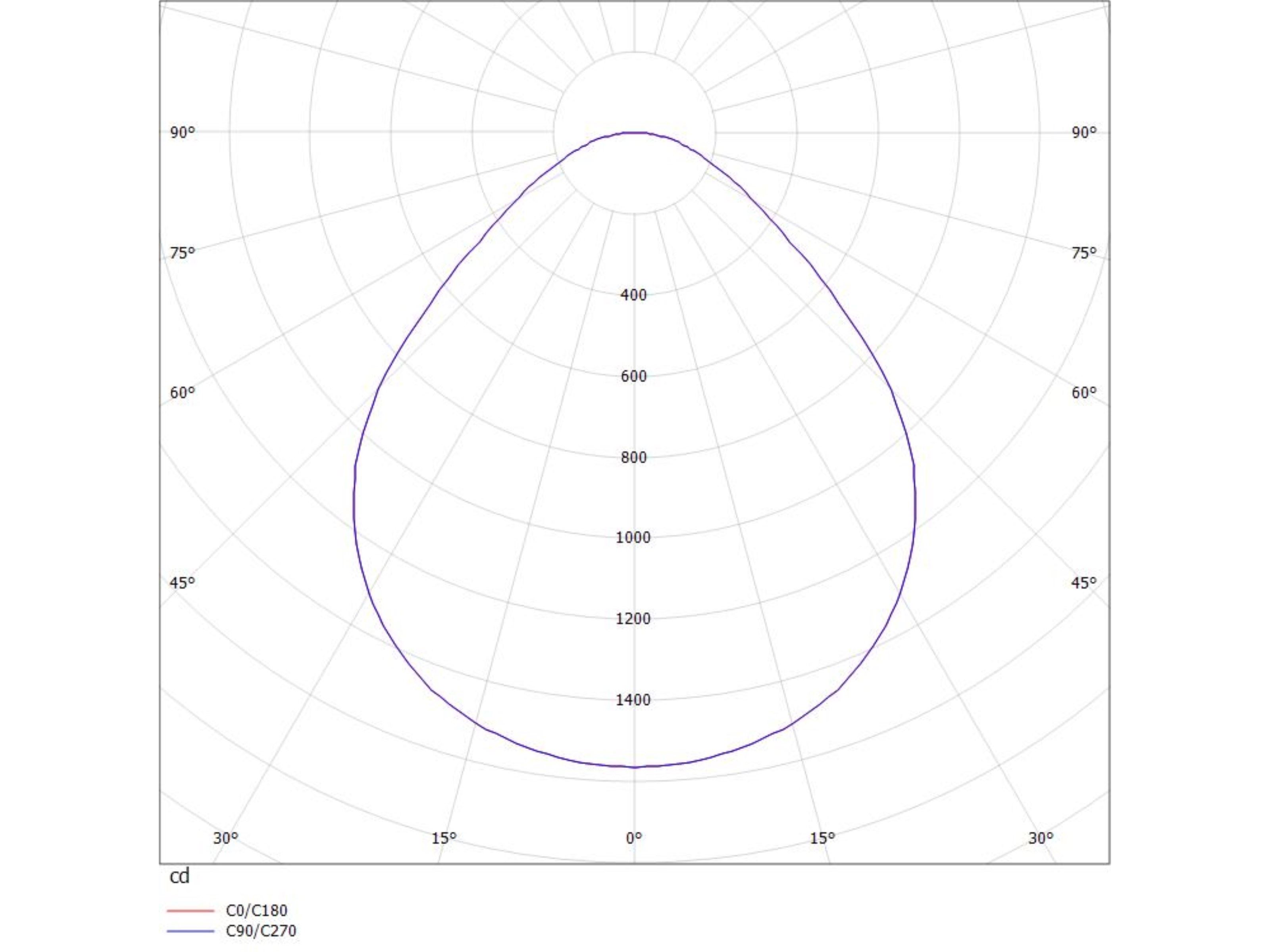1270x952 pixels.
Task: Click the right-side 60° angle label
Action: [x=1084, y=393]
